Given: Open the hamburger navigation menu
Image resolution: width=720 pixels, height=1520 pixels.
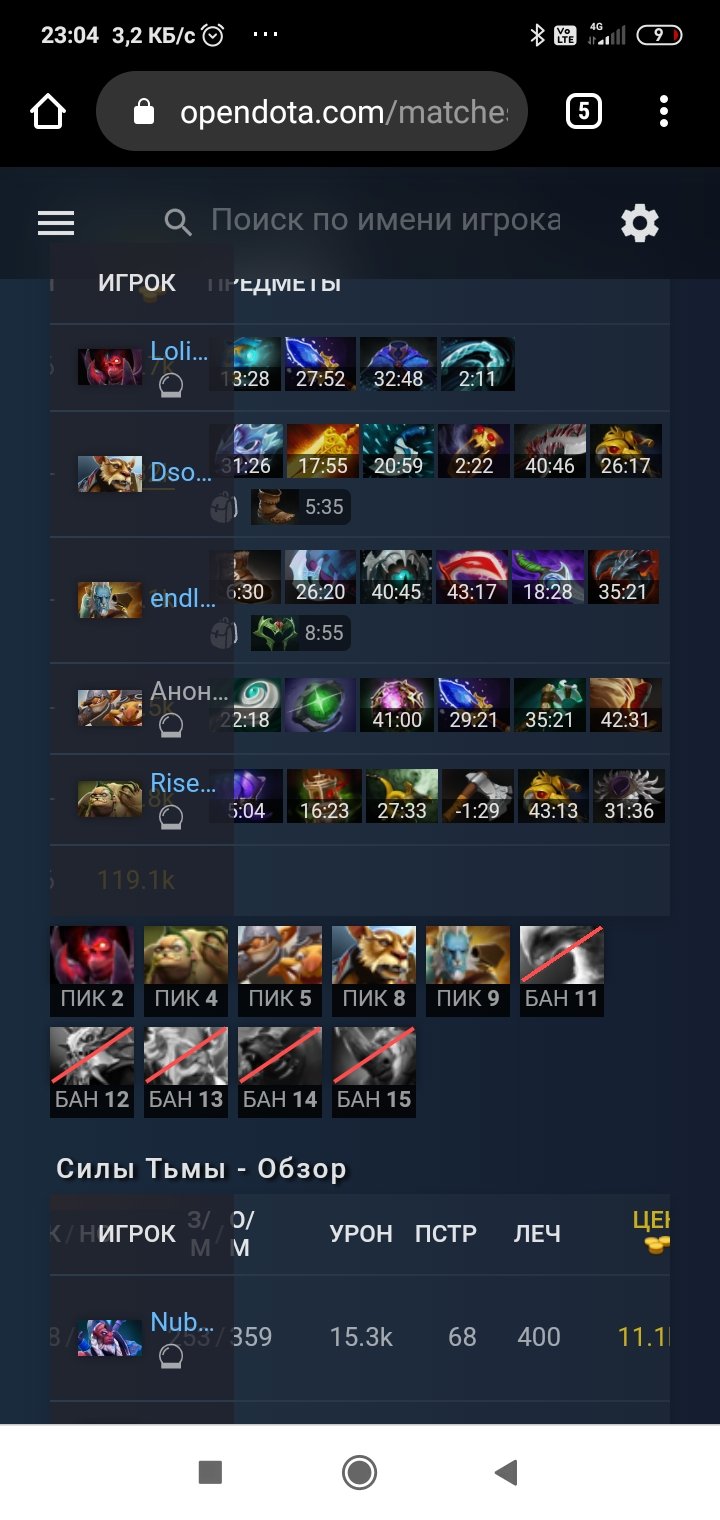Looking at the screenshot, I should coord(56,222).
